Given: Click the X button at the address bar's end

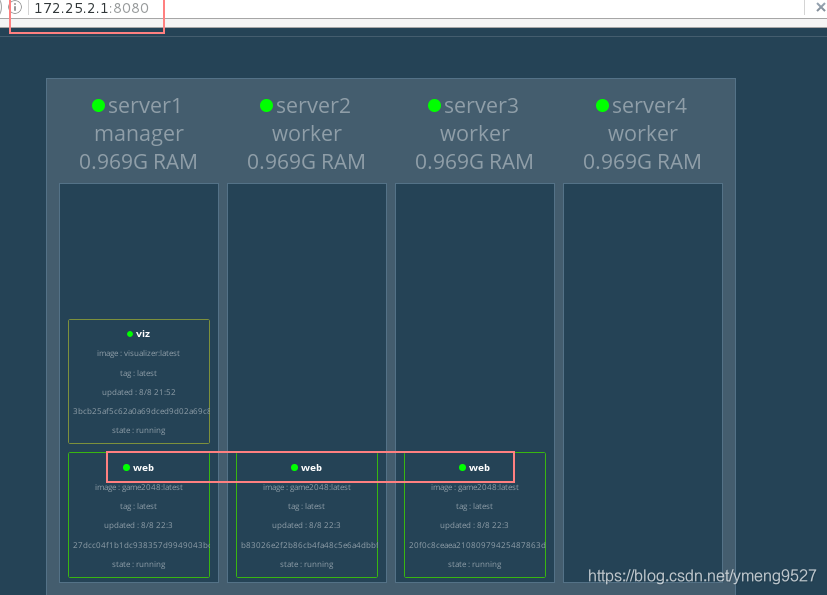Looking at the screenshot, I should click(821, 7).
